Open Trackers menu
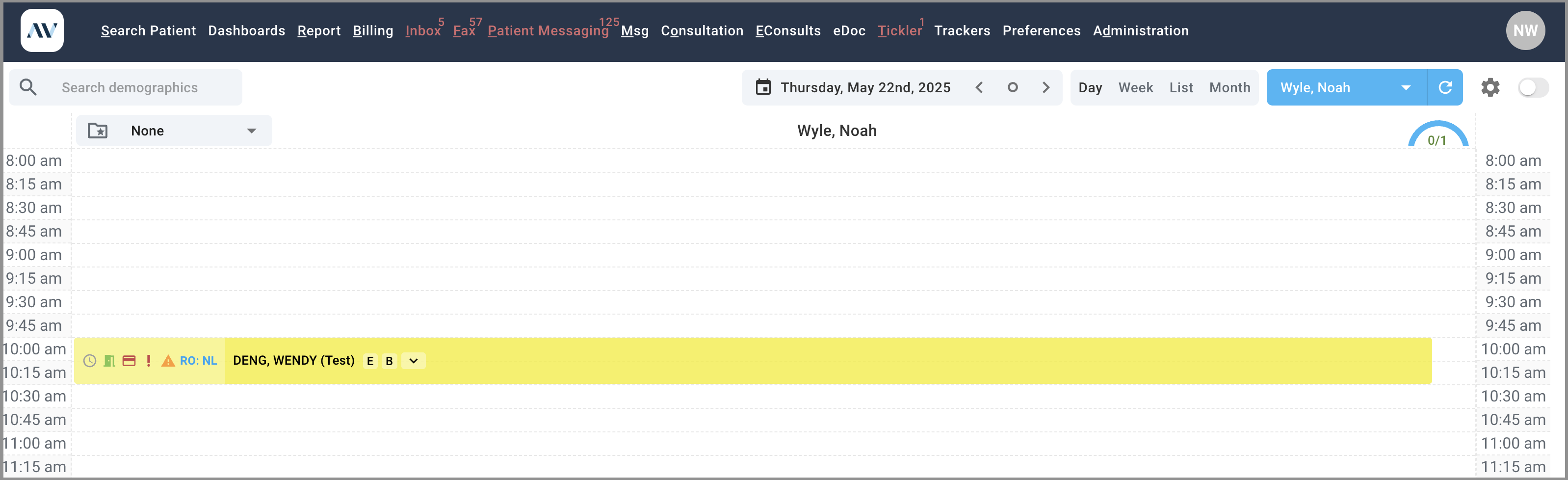Screen dimensions: 1568x480 coord(962,30)
